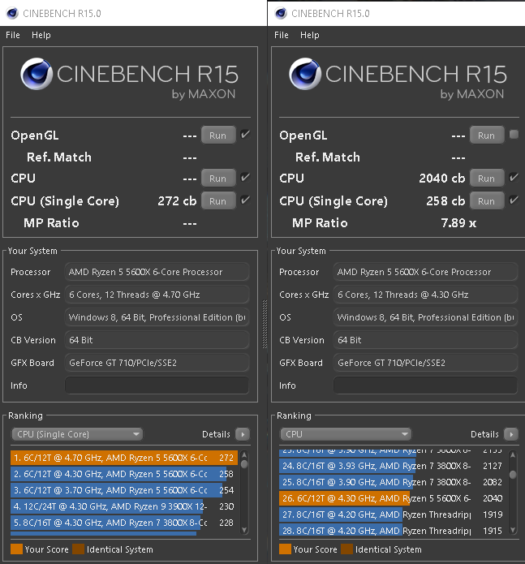
Task: Select ranking row 27 with score 1919
Action: (x=393, y=514)
